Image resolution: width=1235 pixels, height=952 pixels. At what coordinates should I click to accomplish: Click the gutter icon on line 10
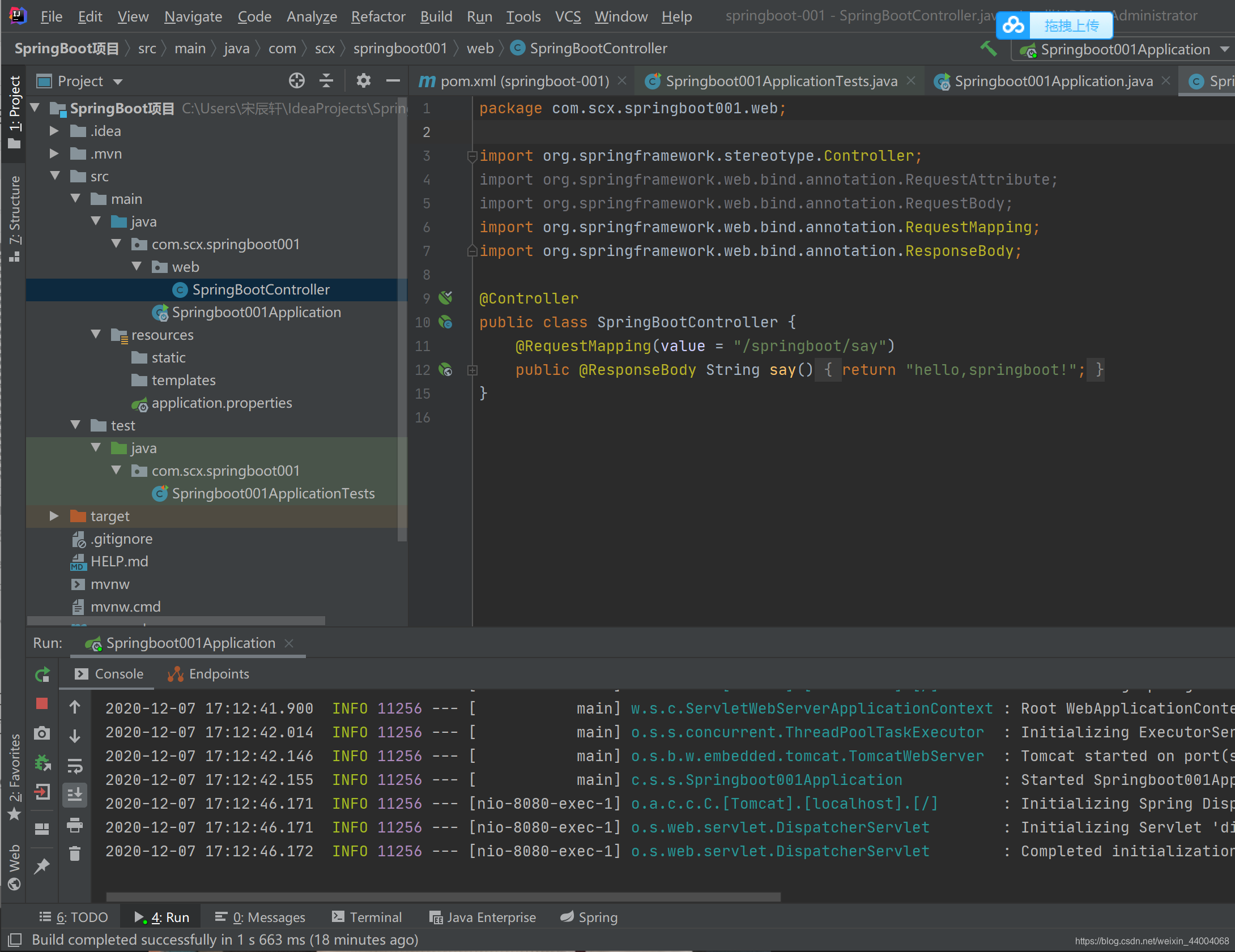click(x=445, y=322)
